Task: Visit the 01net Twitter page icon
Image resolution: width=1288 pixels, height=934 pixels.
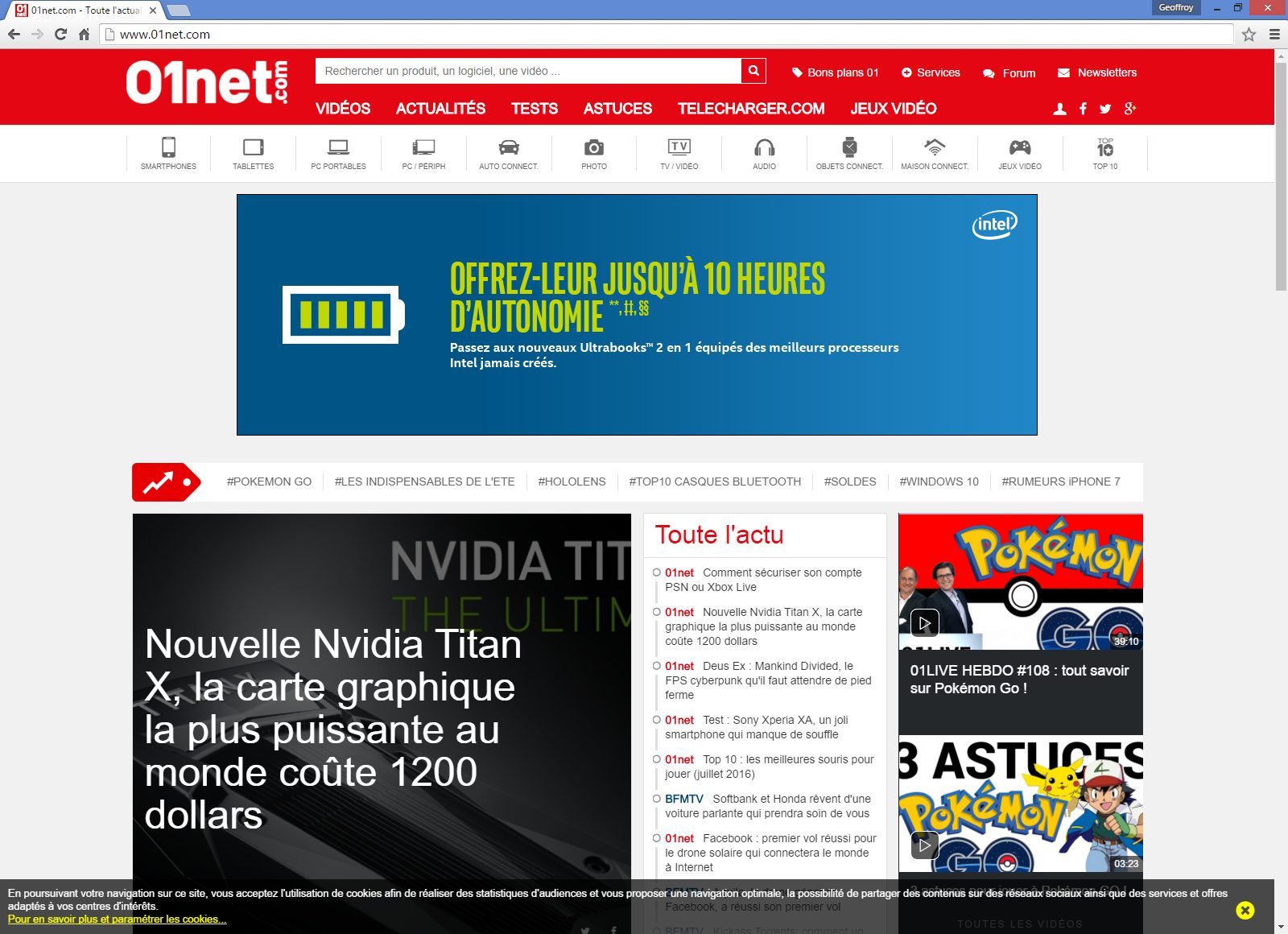Action: pos(1105,110)
